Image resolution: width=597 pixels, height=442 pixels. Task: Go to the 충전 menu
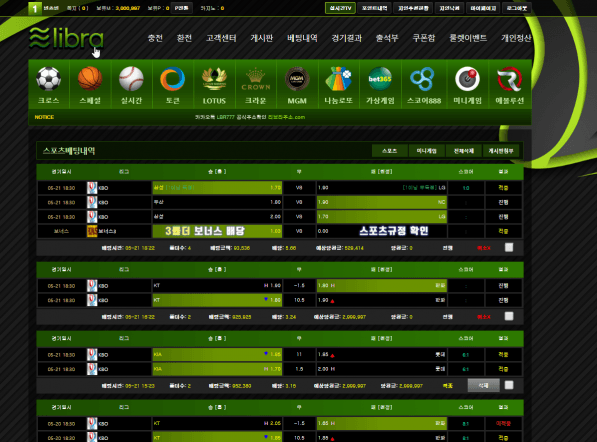tap(155, 38)
